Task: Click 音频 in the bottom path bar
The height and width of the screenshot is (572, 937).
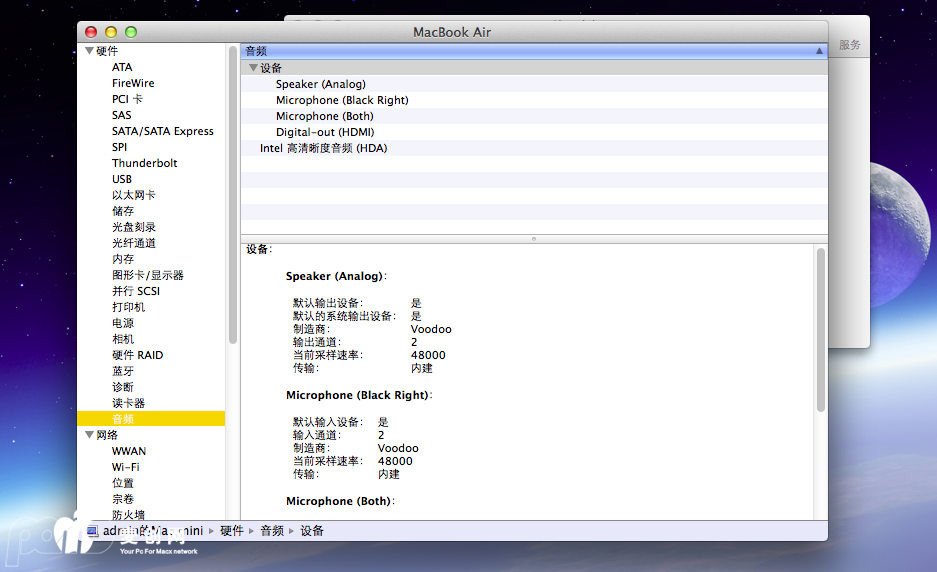Action: (271, 531)
